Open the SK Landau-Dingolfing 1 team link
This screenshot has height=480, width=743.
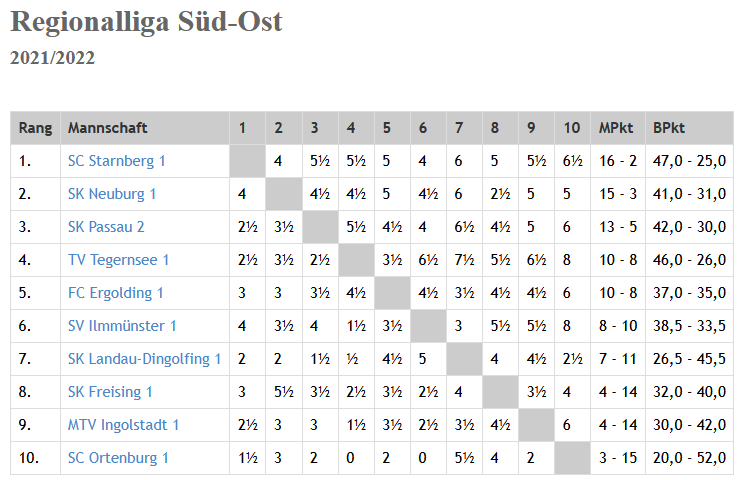point(144,359)
